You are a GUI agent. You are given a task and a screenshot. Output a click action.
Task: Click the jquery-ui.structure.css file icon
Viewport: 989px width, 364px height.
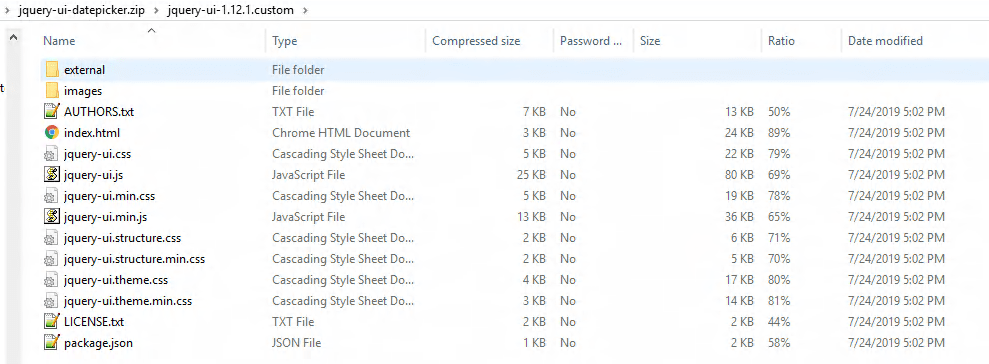pyautogui.click(x=52, y=238)
